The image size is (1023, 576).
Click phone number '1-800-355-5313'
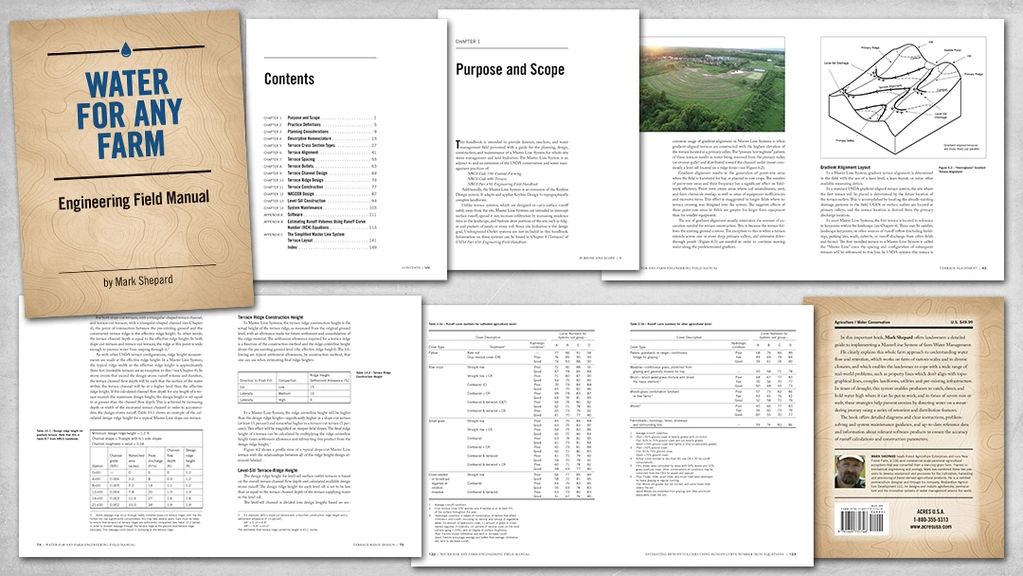pyautogui.click(x=930, y=519)
